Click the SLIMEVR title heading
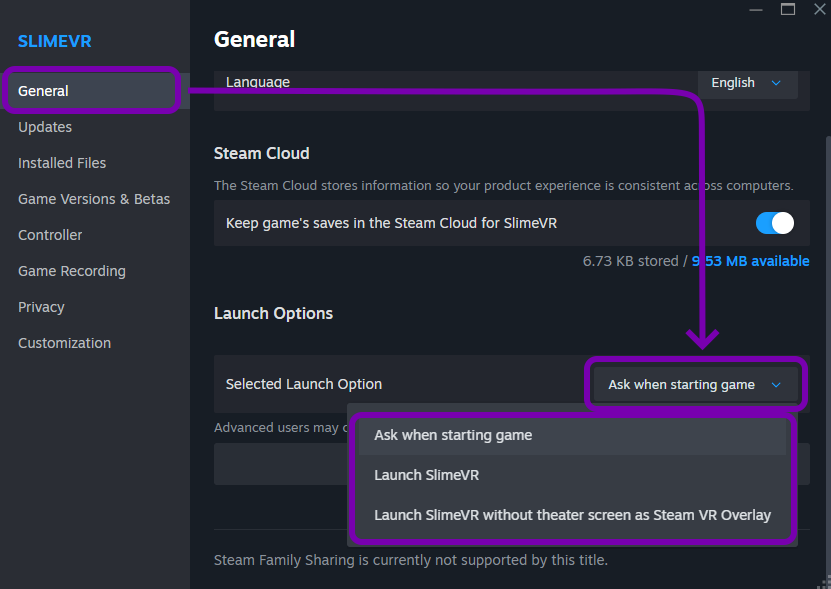 tap(55, 41)
